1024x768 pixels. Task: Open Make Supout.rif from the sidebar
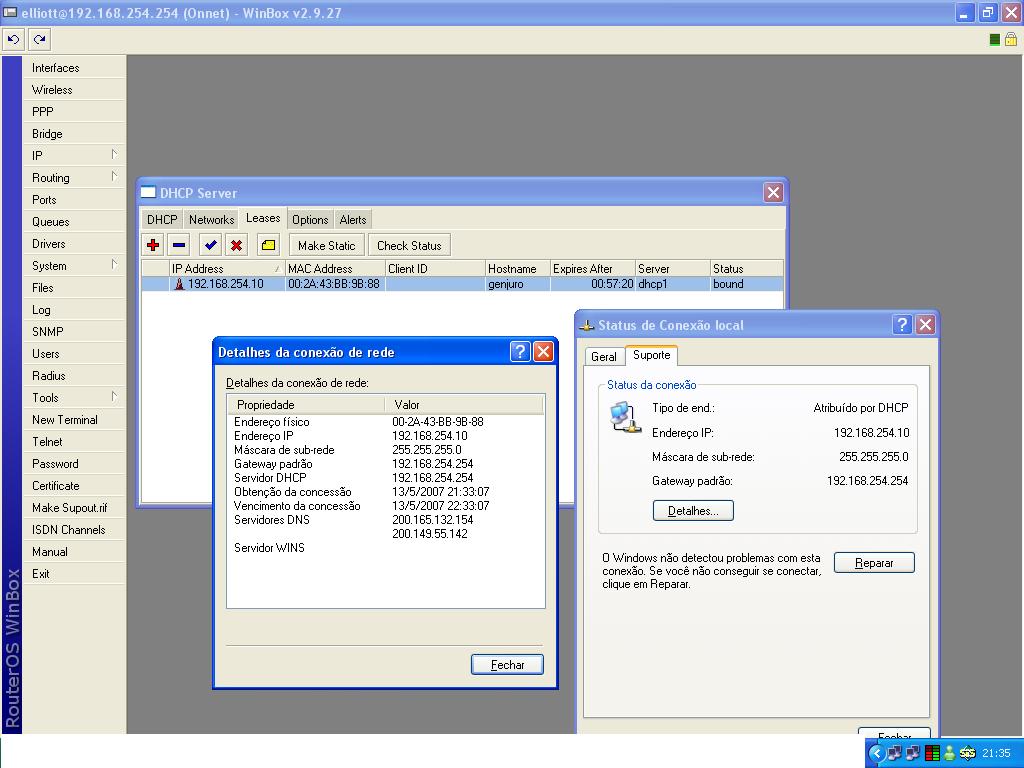[73, 508]
